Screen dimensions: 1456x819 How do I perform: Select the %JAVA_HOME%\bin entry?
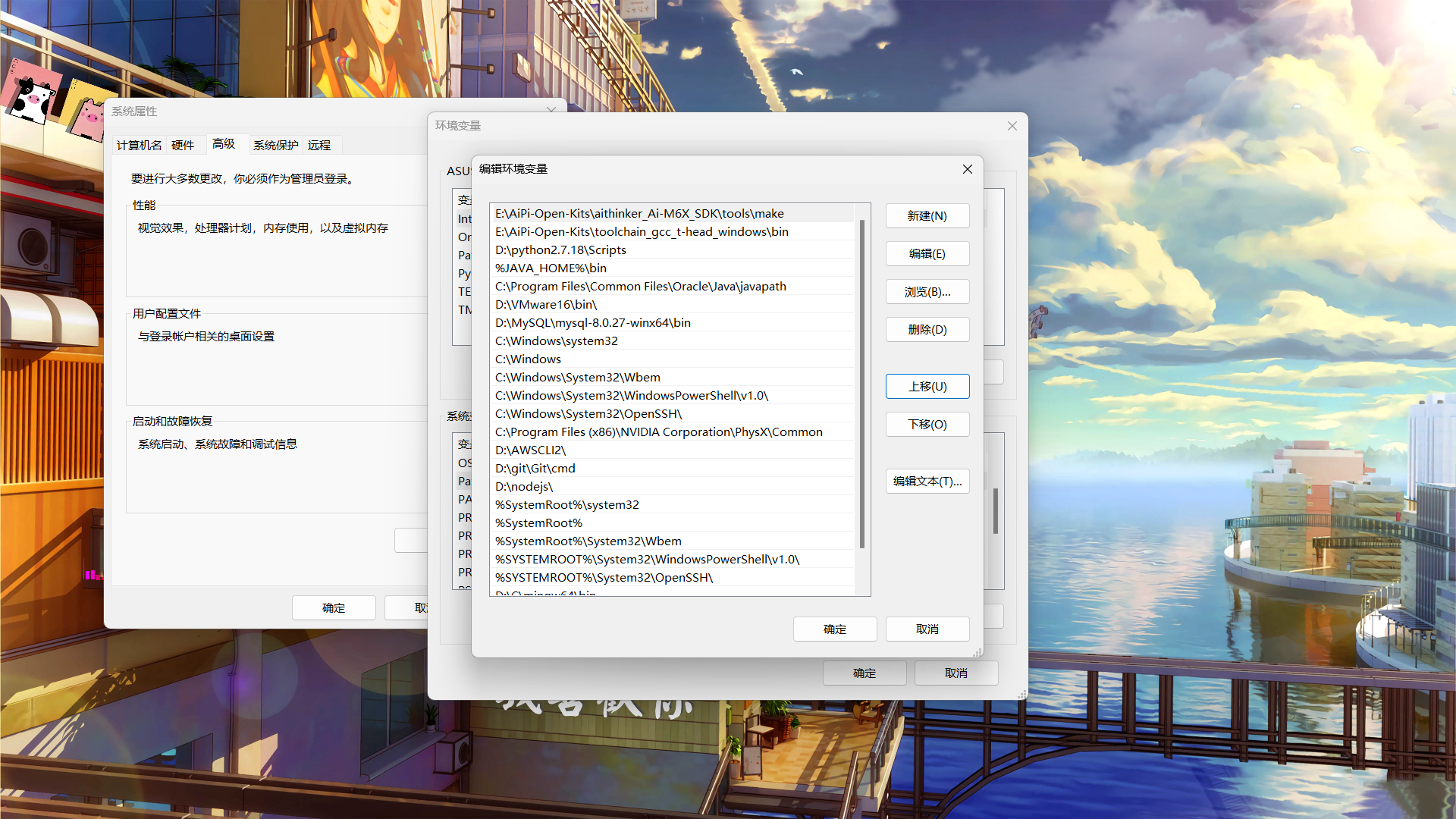[672, 268]
